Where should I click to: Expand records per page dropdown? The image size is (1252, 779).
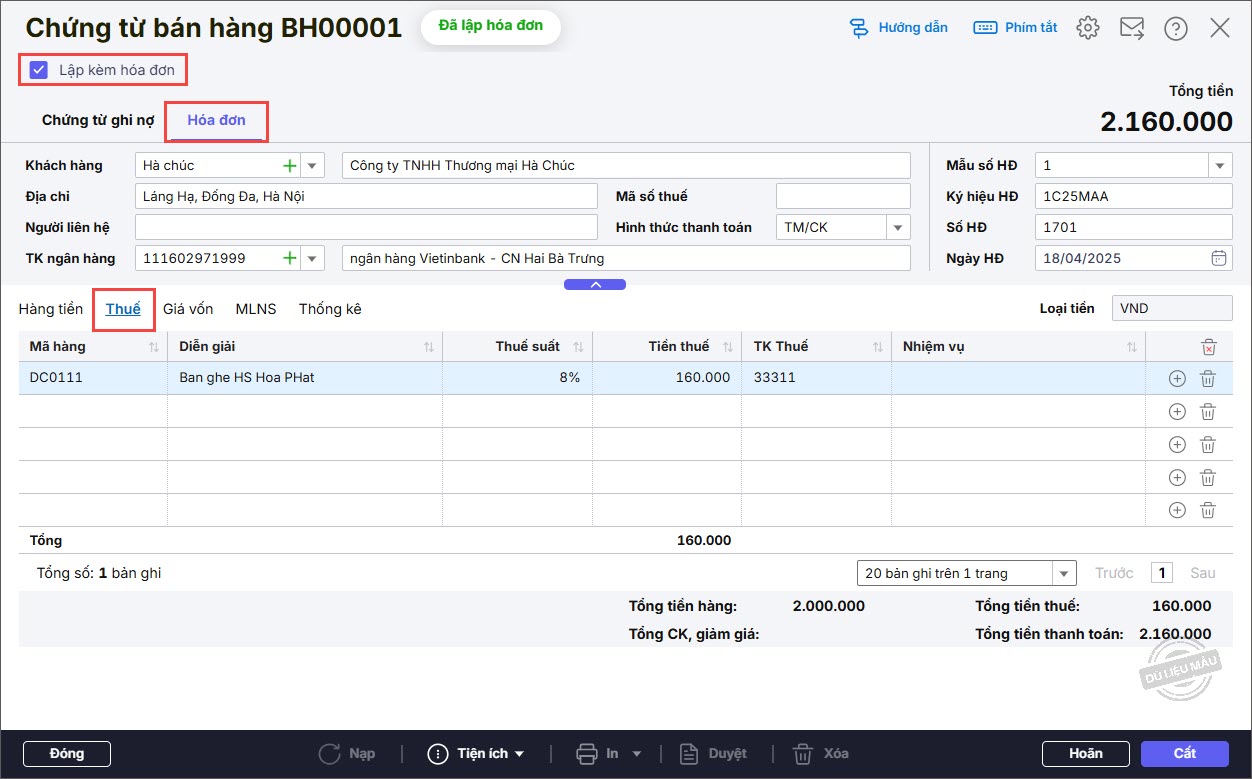1063,573
